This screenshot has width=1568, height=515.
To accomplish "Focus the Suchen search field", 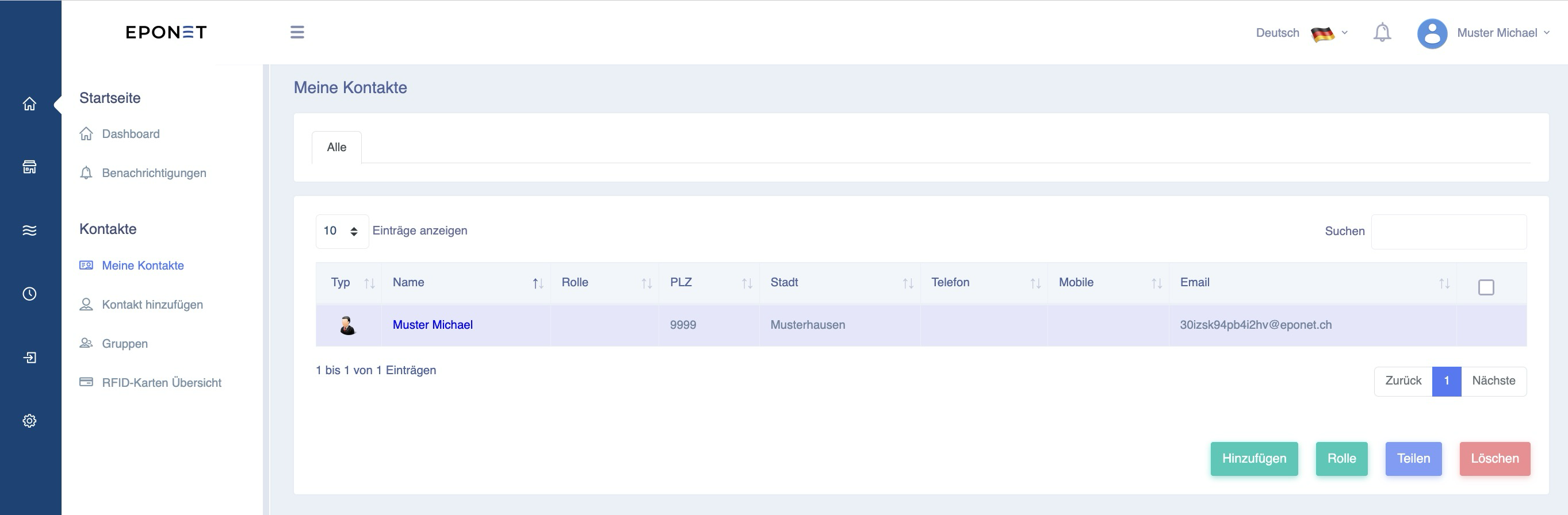I will click(x=1449, y=232).
